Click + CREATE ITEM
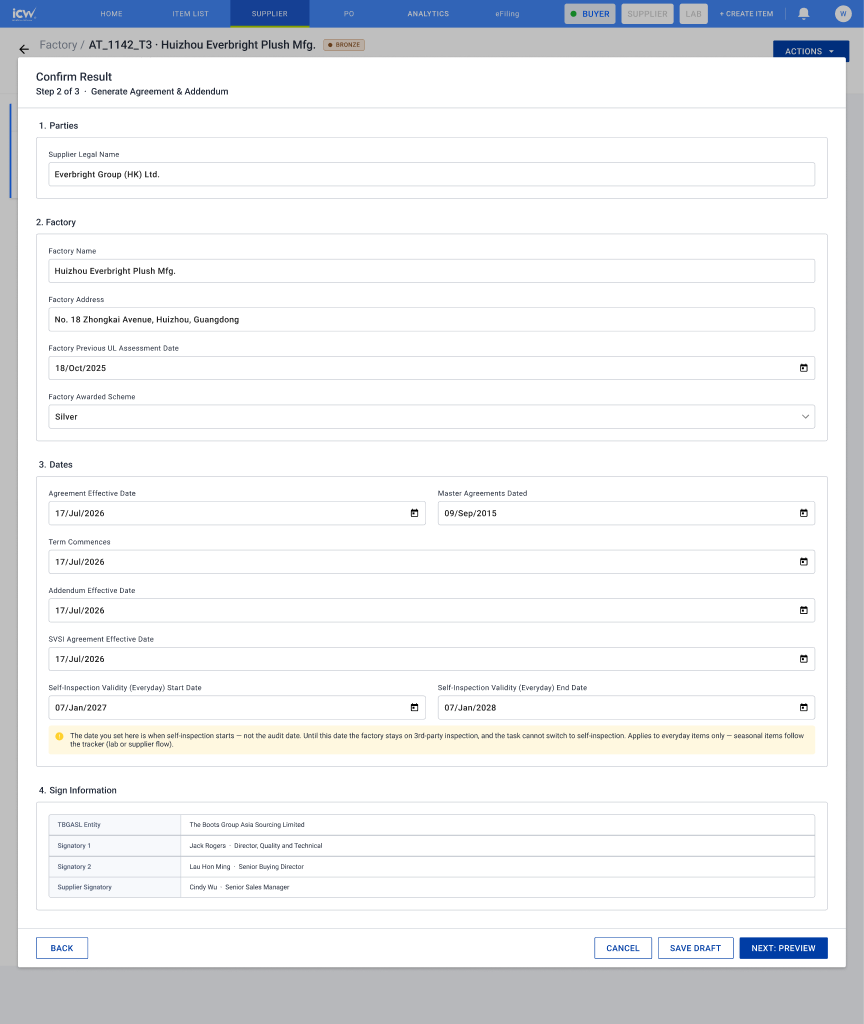864x1024 pixels. point(746,14)
